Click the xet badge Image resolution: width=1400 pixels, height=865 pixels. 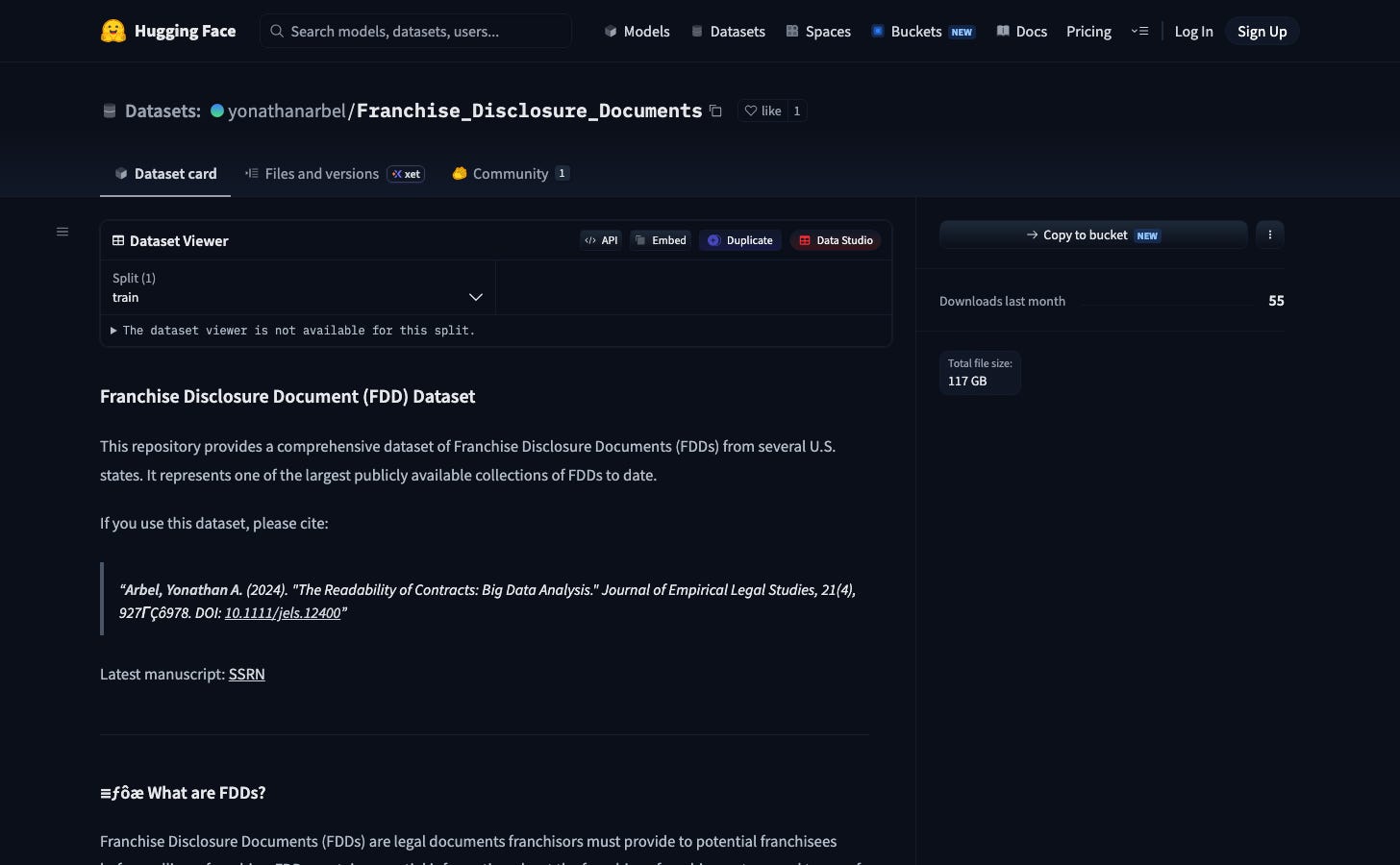click(x=406, y=174)
